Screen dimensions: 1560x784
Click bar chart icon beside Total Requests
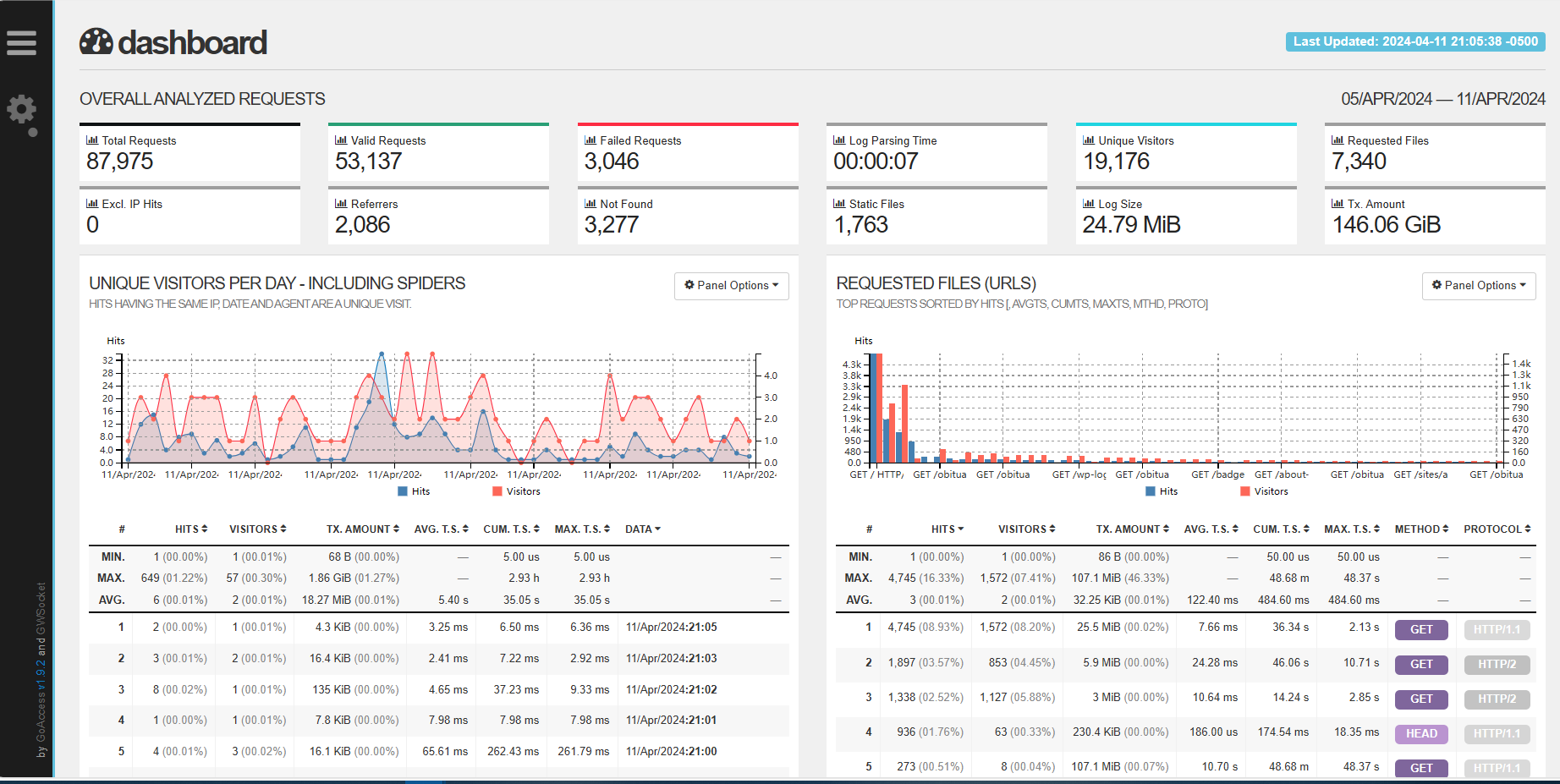click(92, 140)
